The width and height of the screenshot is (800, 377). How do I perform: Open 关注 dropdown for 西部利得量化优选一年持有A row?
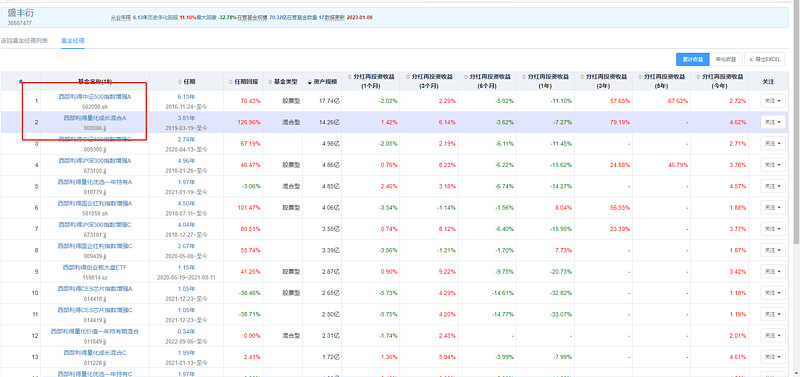click(773, 186)
